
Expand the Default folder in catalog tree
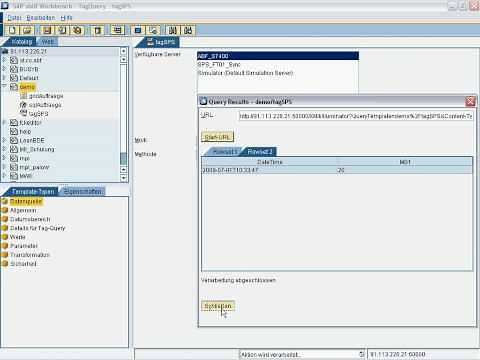click(x=4, y=77)
